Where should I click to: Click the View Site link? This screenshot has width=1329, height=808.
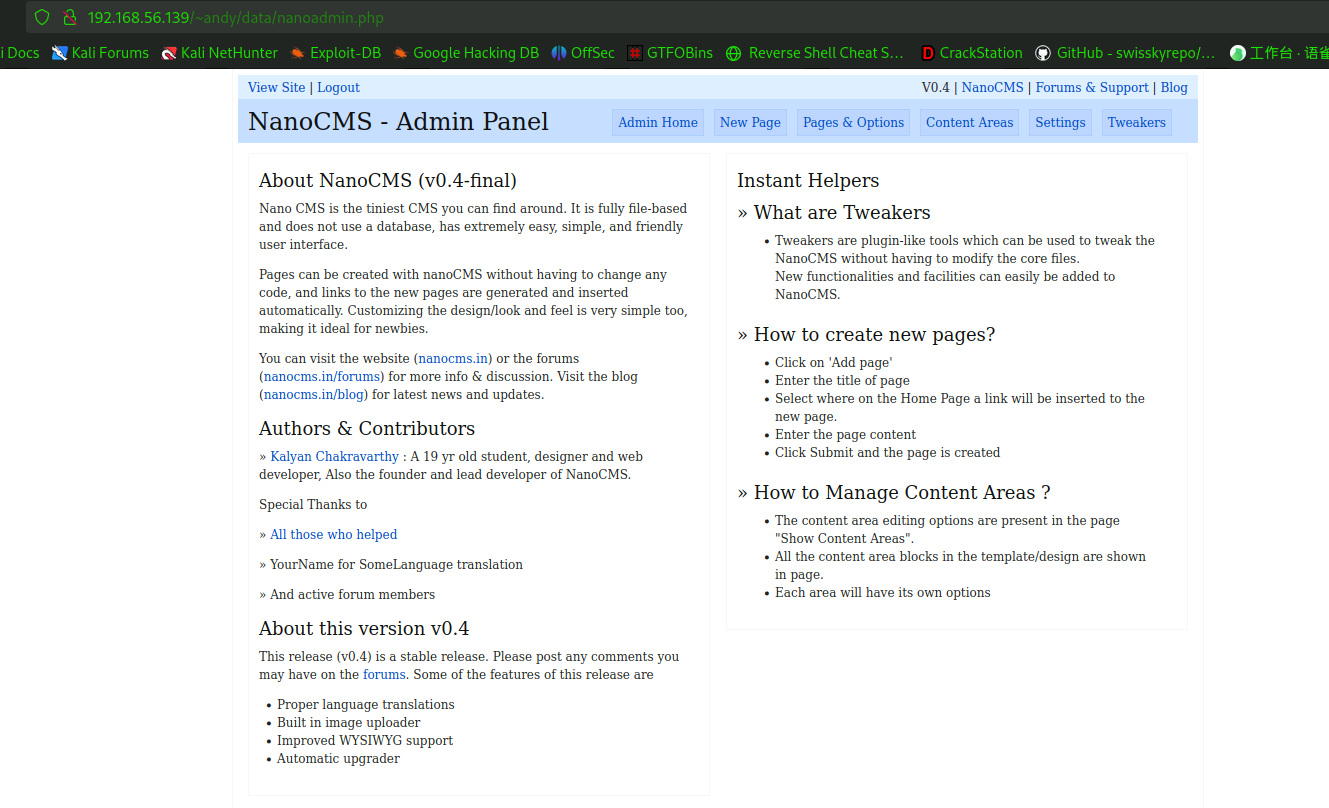(277, 87)
